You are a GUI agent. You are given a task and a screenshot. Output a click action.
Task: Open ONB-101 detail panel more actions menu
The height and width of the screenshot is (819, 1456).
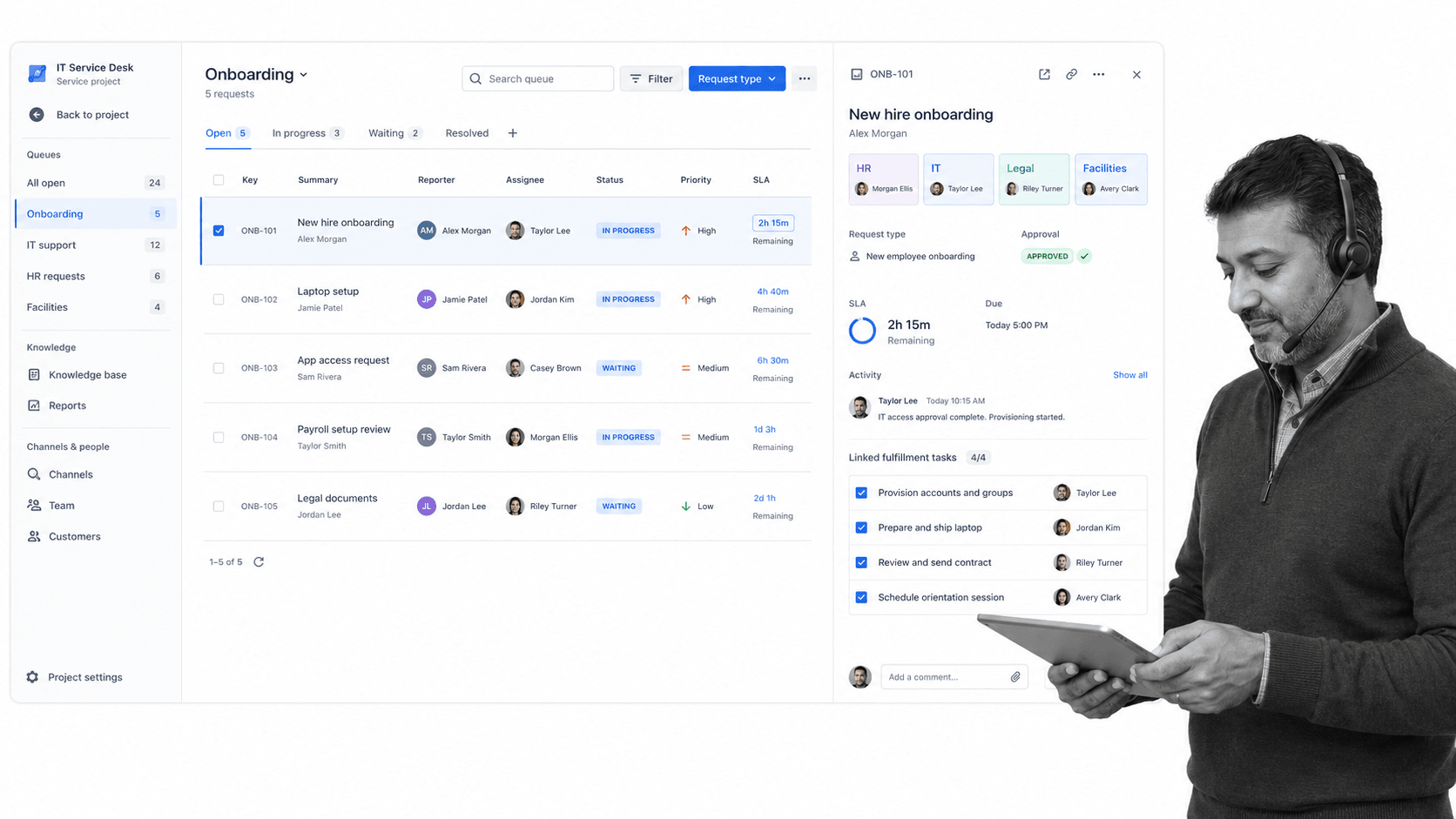pos(1099,75)
